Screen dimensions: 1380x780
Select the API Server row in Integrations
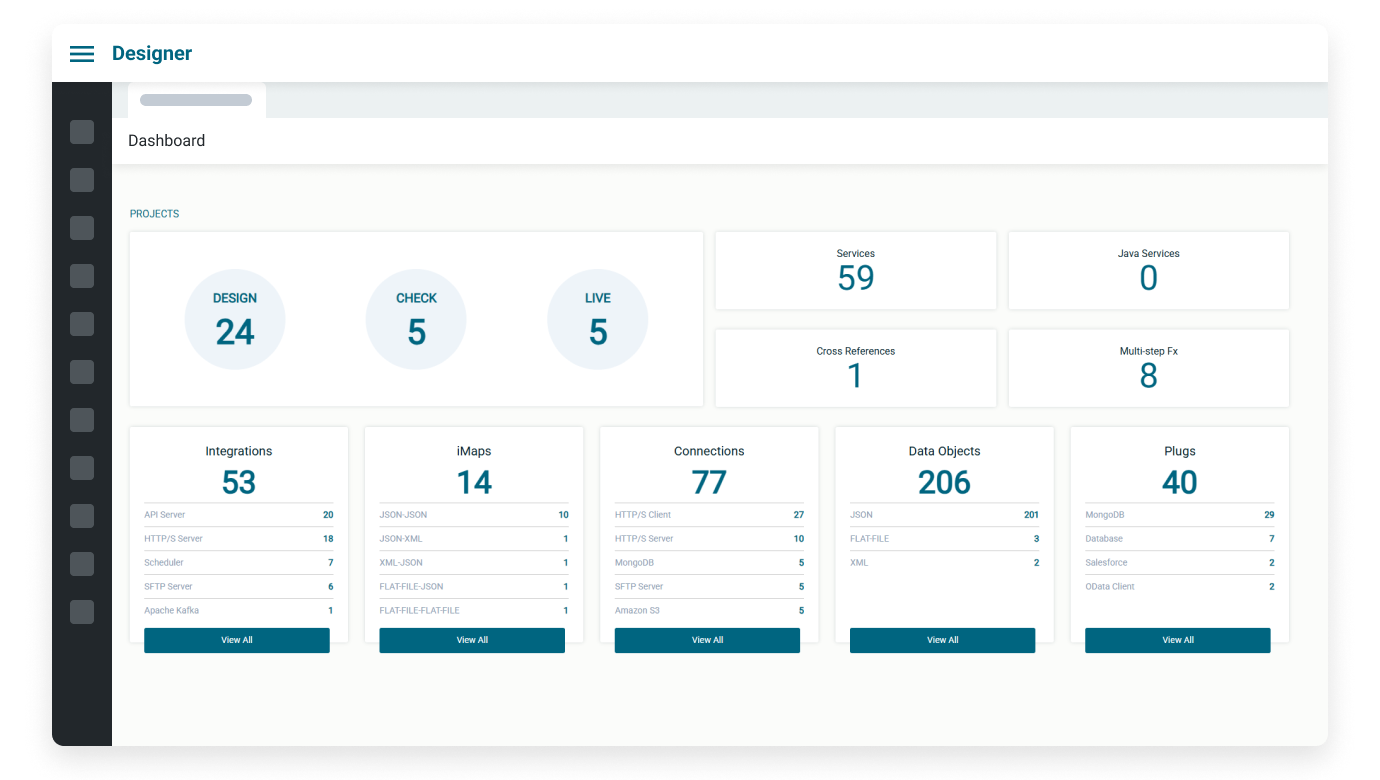click(x=238, y=515)
